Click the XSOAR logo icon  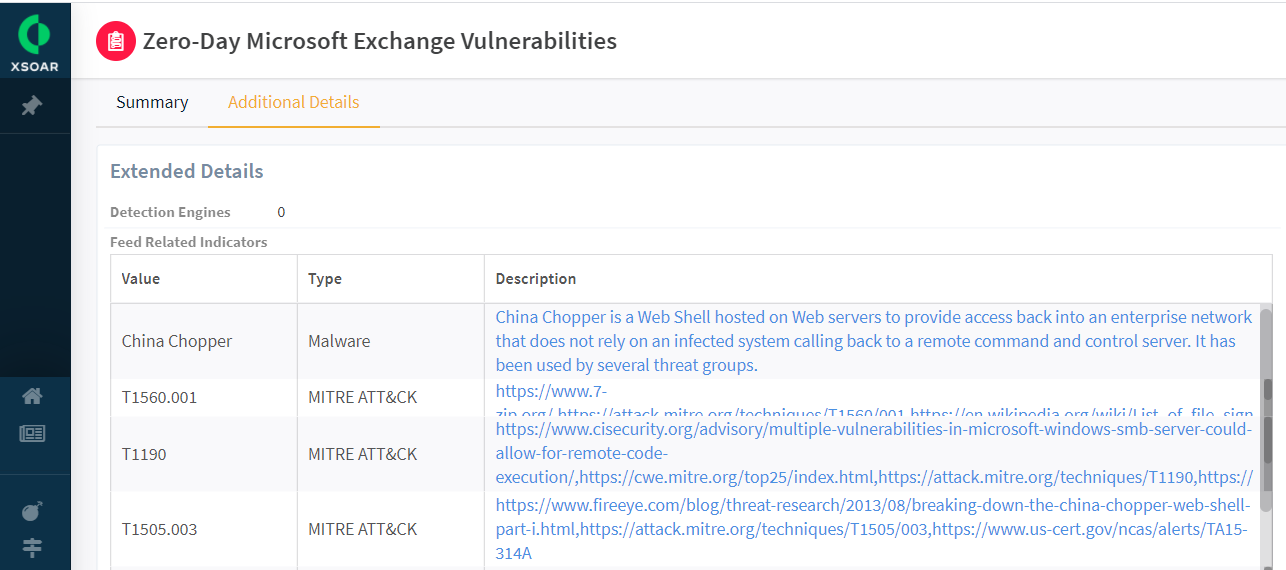point(35,41)
